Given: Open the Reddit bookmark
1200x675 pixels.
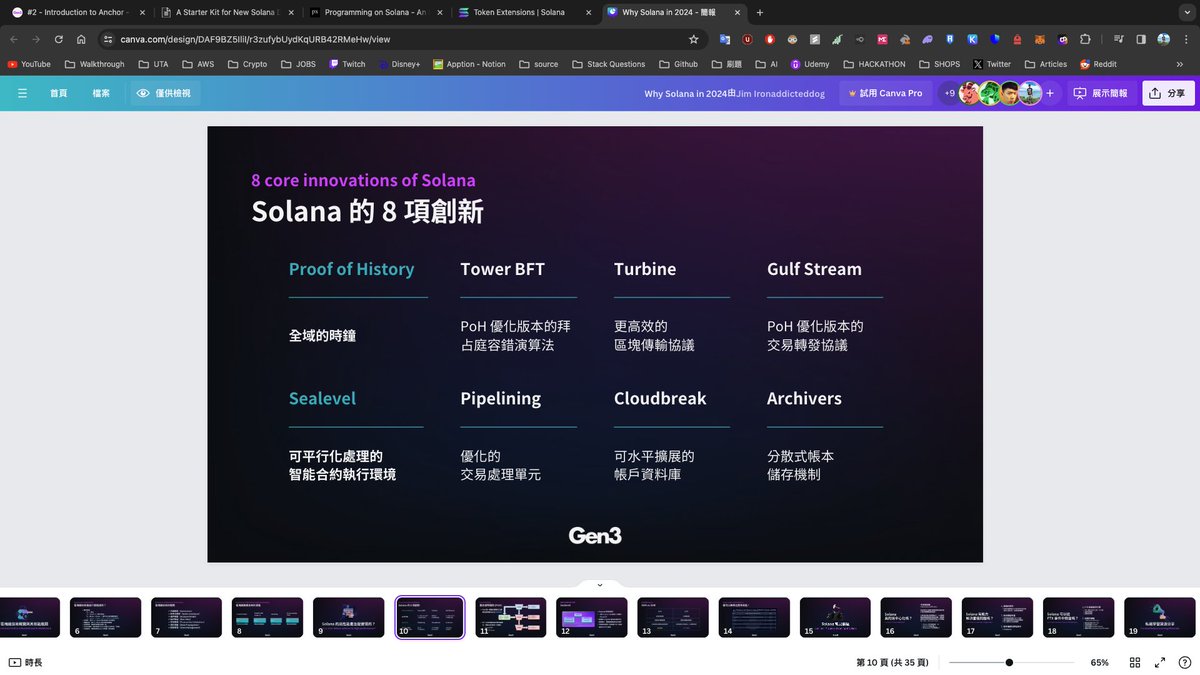Looking at the screenshot, I should 1098,64.
